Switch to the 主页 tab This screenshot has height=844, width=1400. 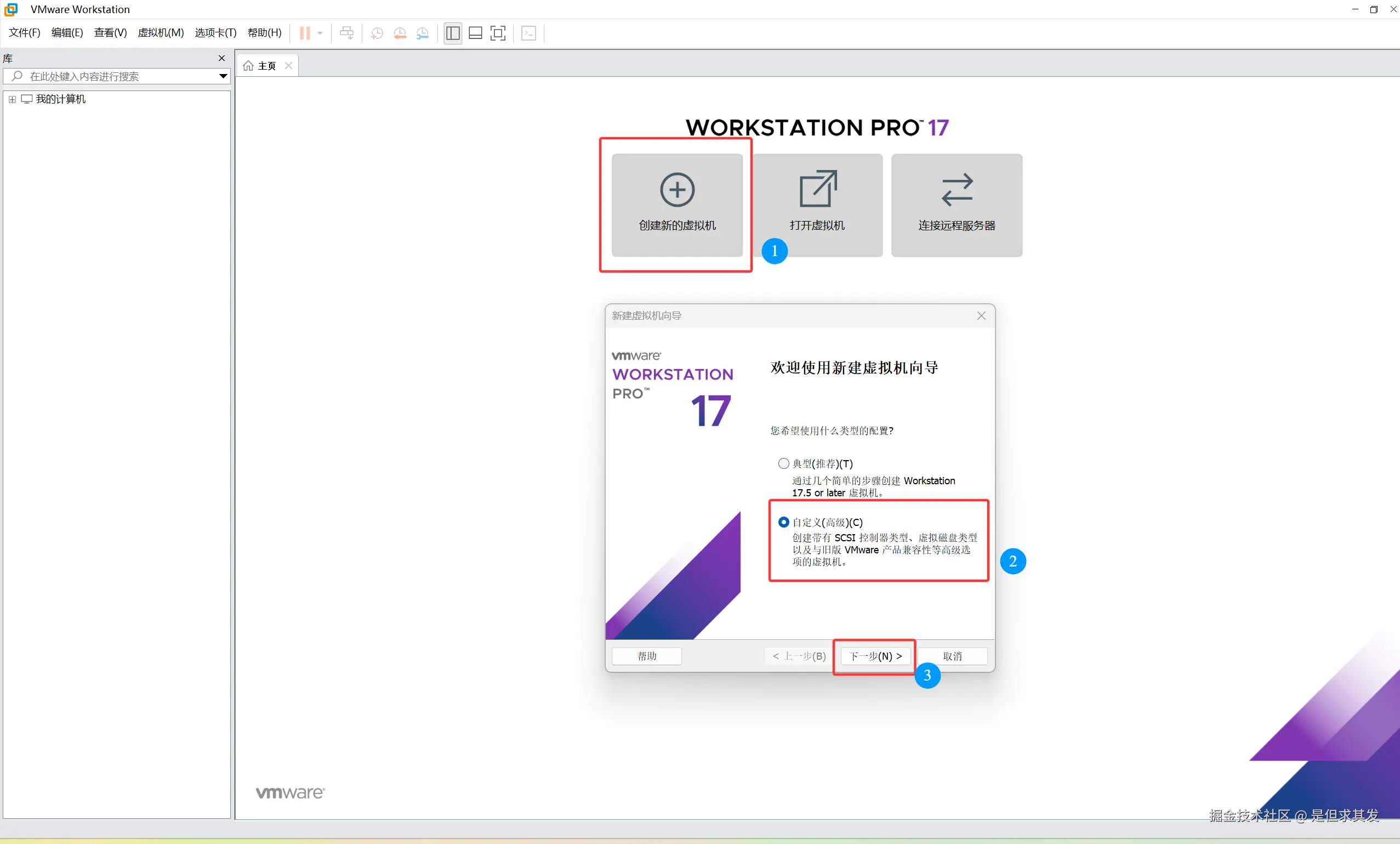265,65
